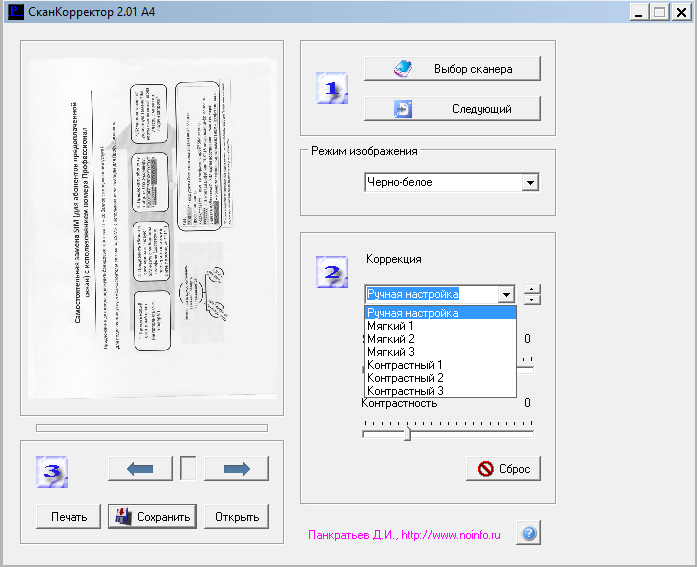
Task: Click Открыть button
Action: click(x=237, y=517)
